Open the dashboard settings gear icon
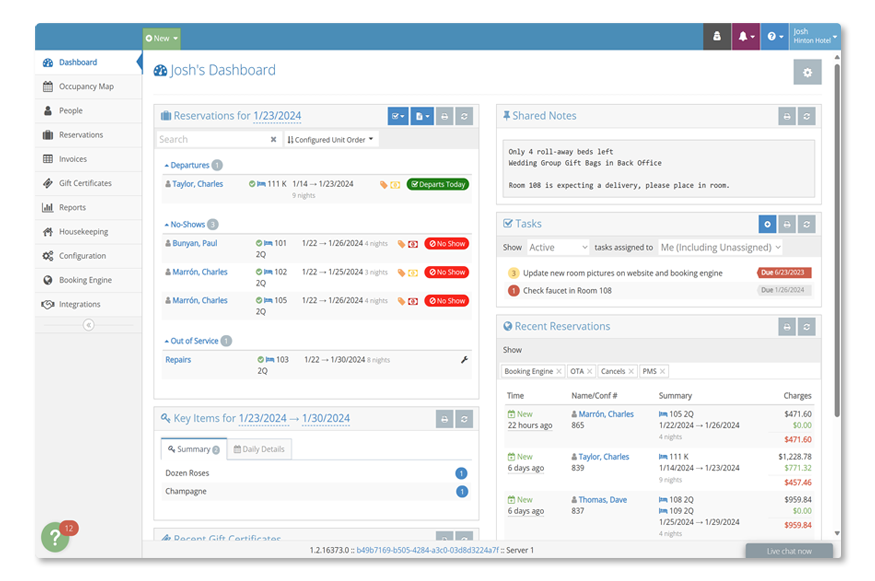Screen dimensions: 875x581 pyautogui.click(x=807, y=72)
